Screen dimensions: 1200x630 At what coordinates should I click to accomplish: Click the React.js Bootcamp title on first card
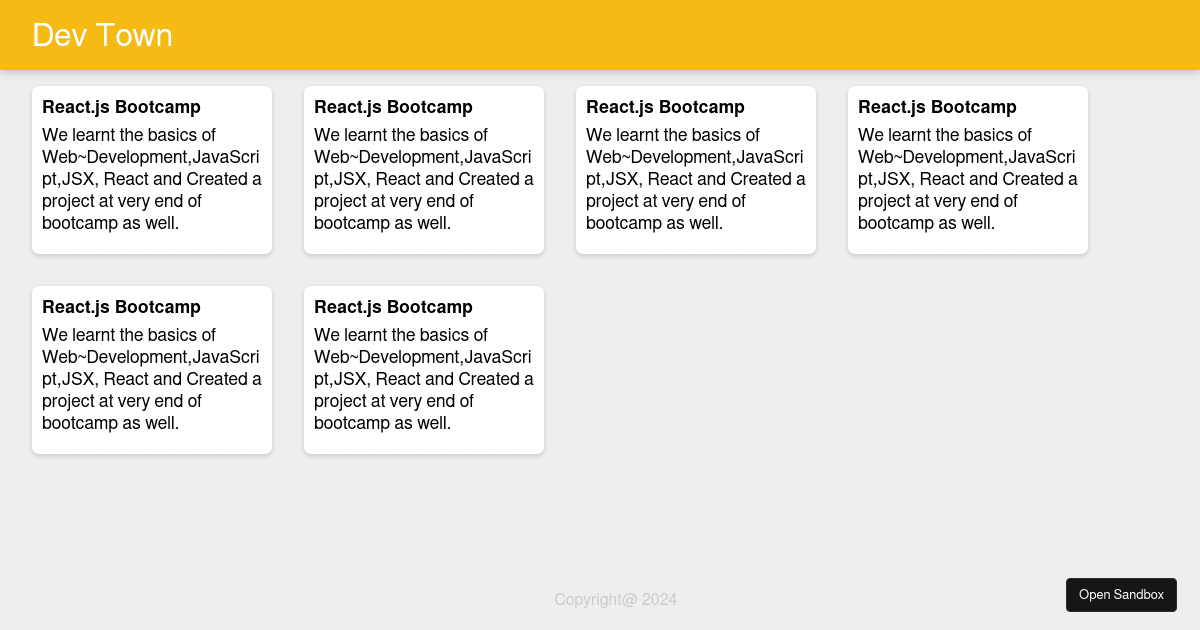pyautogui.click(x=121, y=107)
